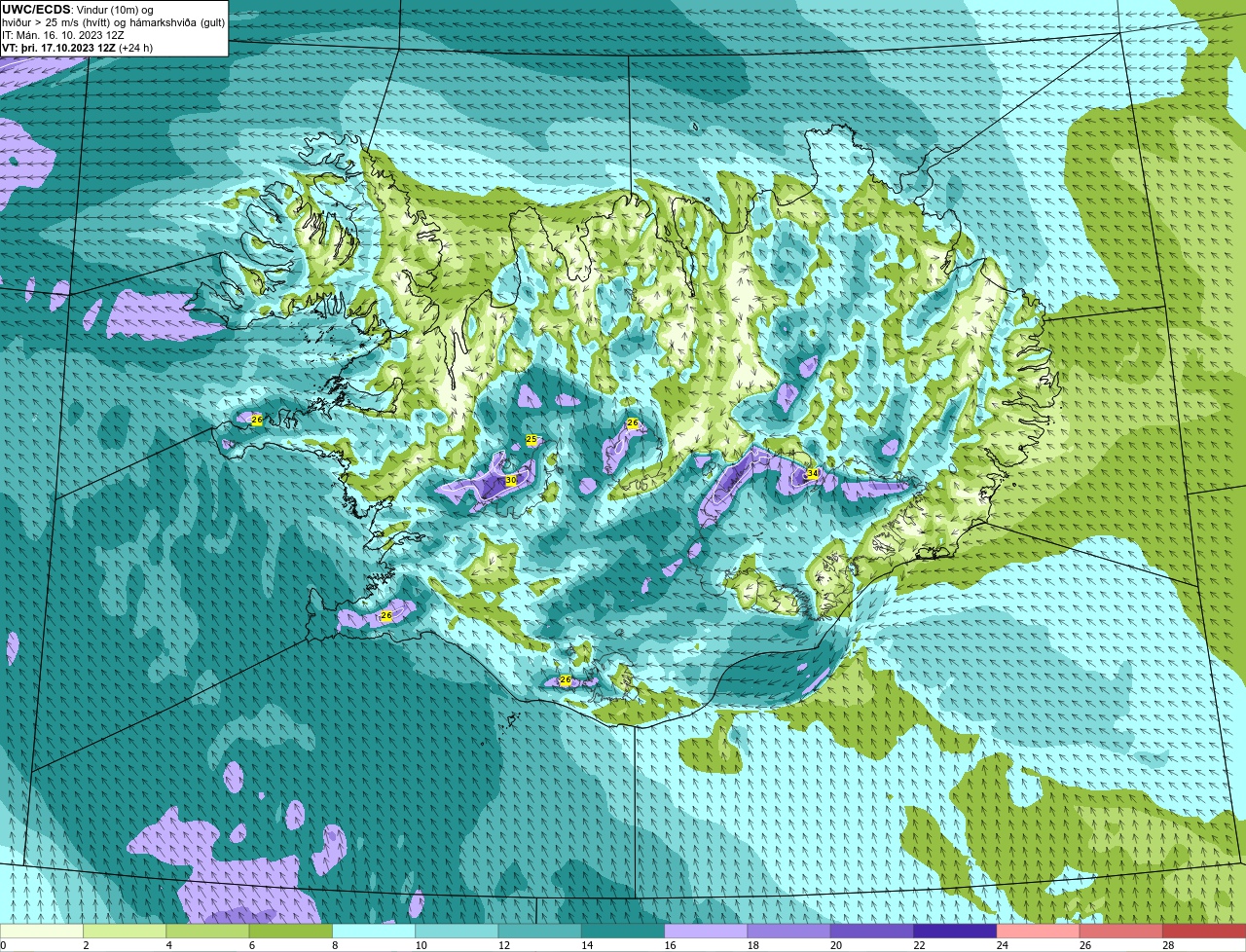The image size is (1246, 952).
Task: Click the 24–26 m/s pink legend swatch
Action: click(x=1039, y=932)
